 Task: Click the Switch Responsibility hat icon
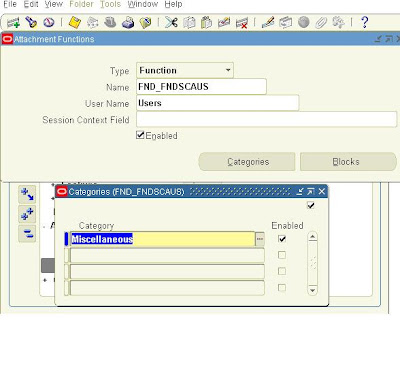110,23
